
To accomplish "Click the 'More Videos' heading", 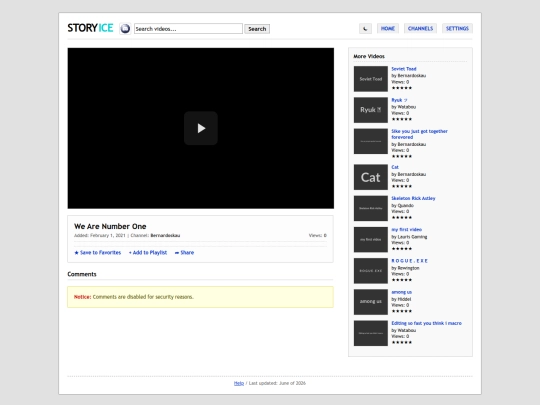I will point(369,56).
